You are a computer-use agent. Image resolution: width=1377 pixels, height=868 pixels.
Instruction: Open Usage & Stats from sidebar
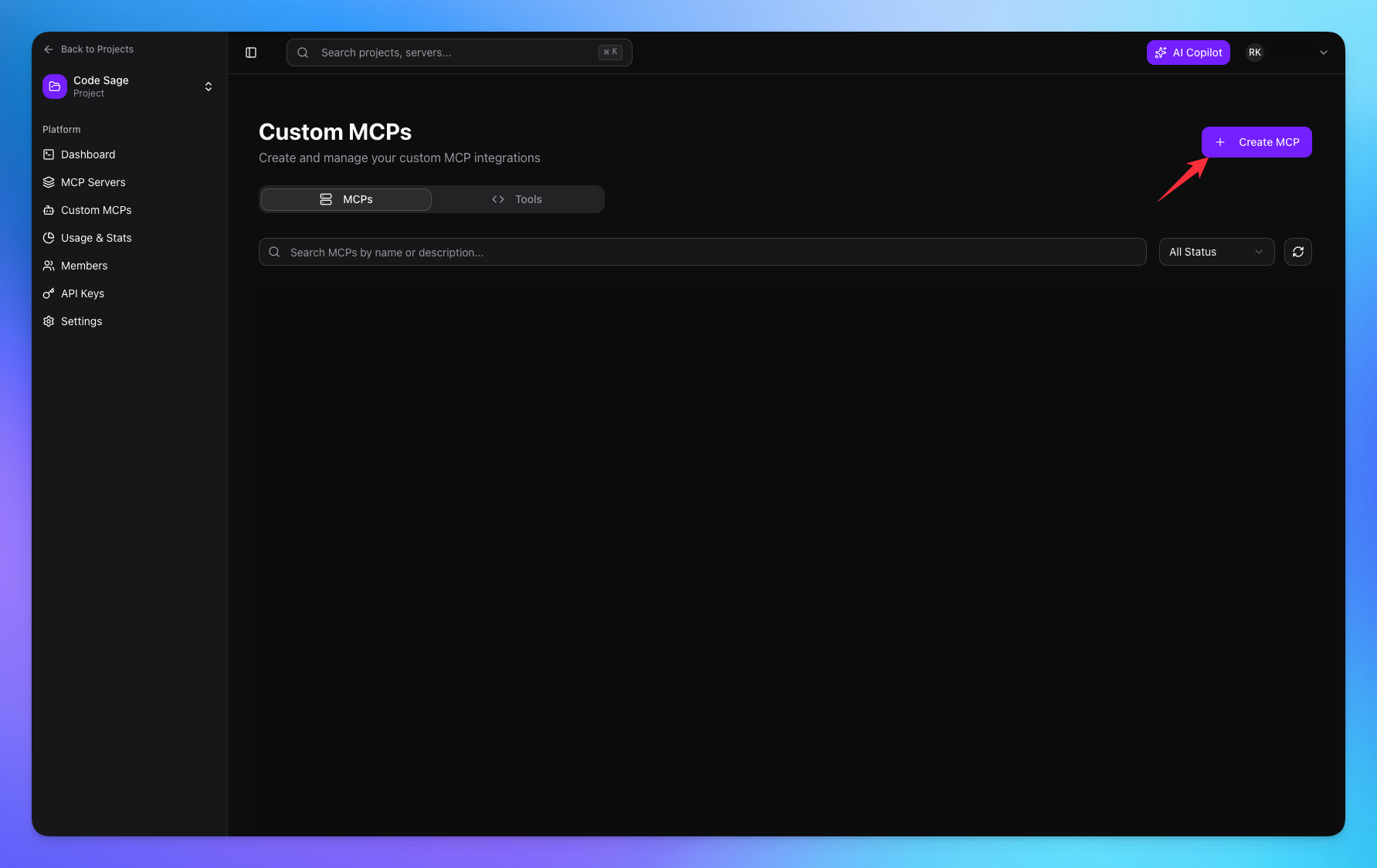96,238
